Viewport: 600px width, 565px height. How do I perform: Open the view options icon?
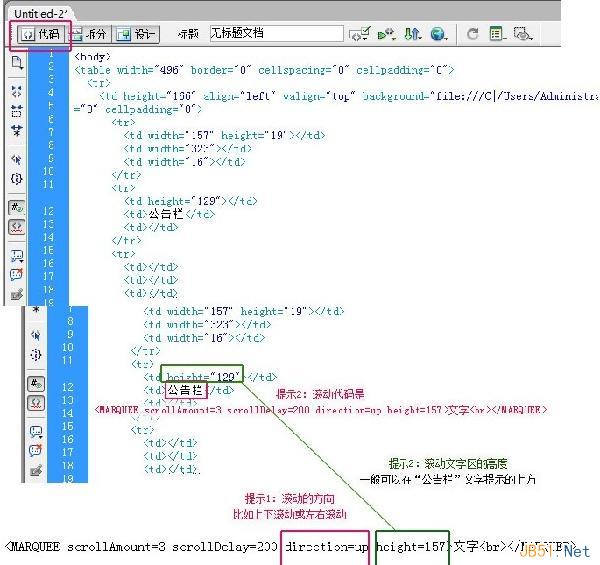click(x=497, y=34)
